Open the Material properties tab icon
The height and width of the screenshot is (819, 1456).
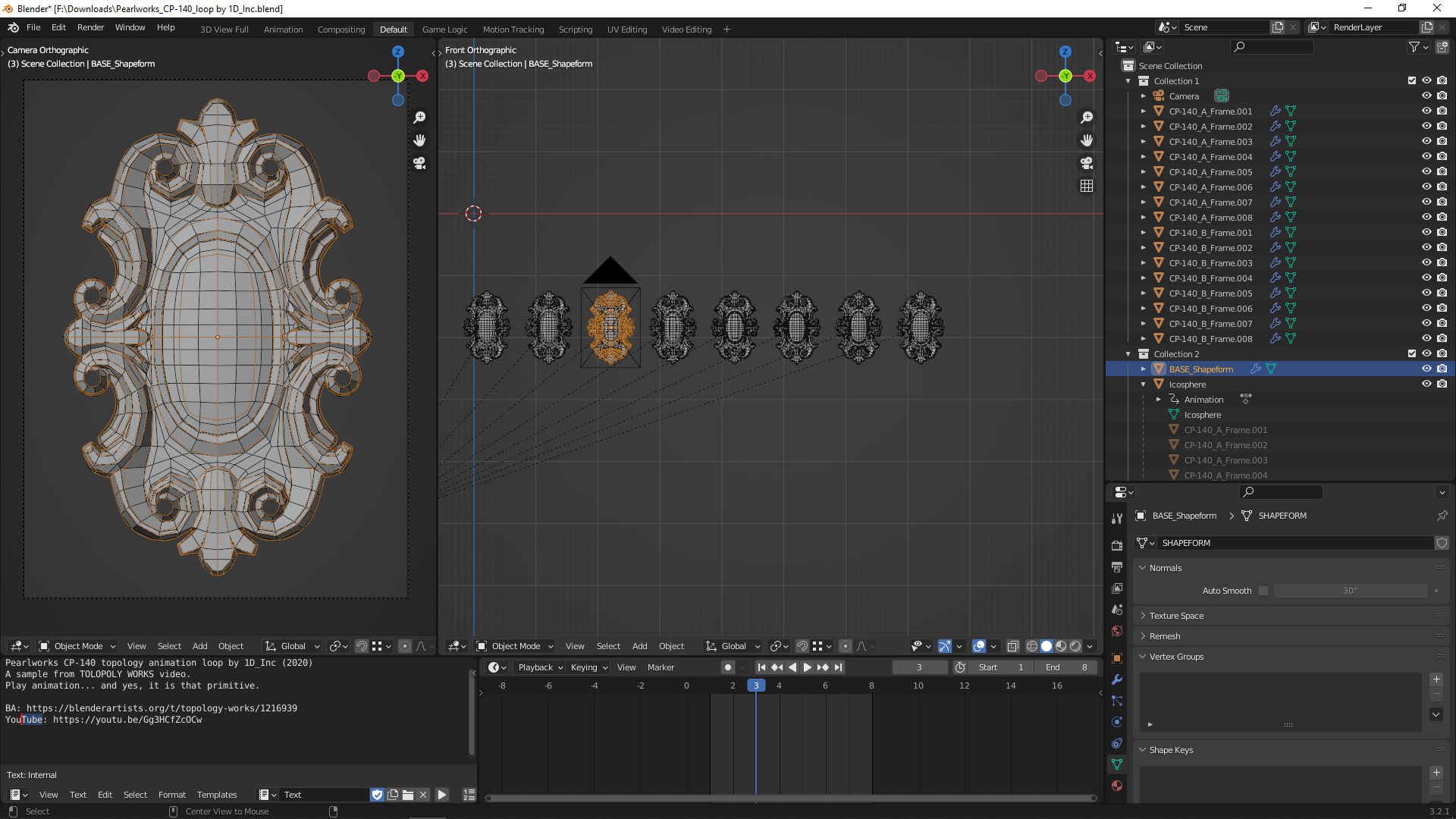click(1117, 786)
